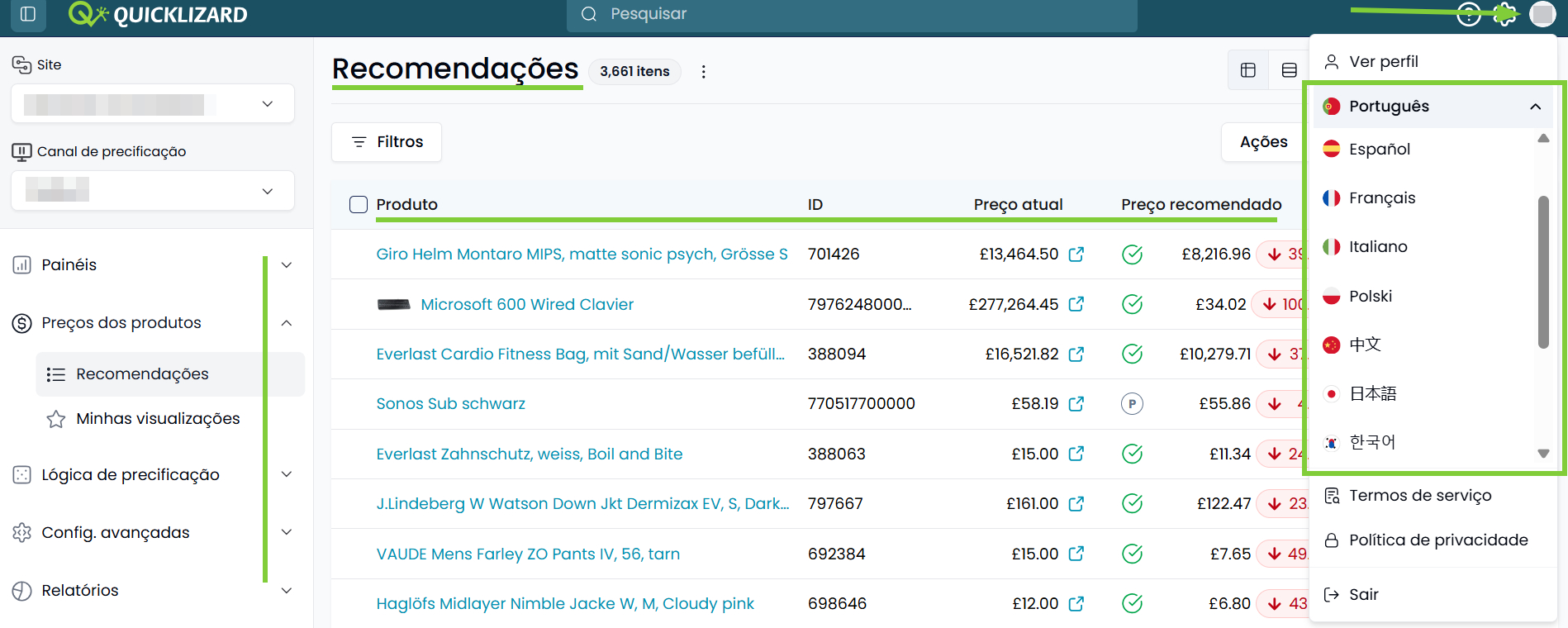Screen dimensions: 1568x628
Task: Focus the Pesquisar search field
Action: click(x=852, y=14)
